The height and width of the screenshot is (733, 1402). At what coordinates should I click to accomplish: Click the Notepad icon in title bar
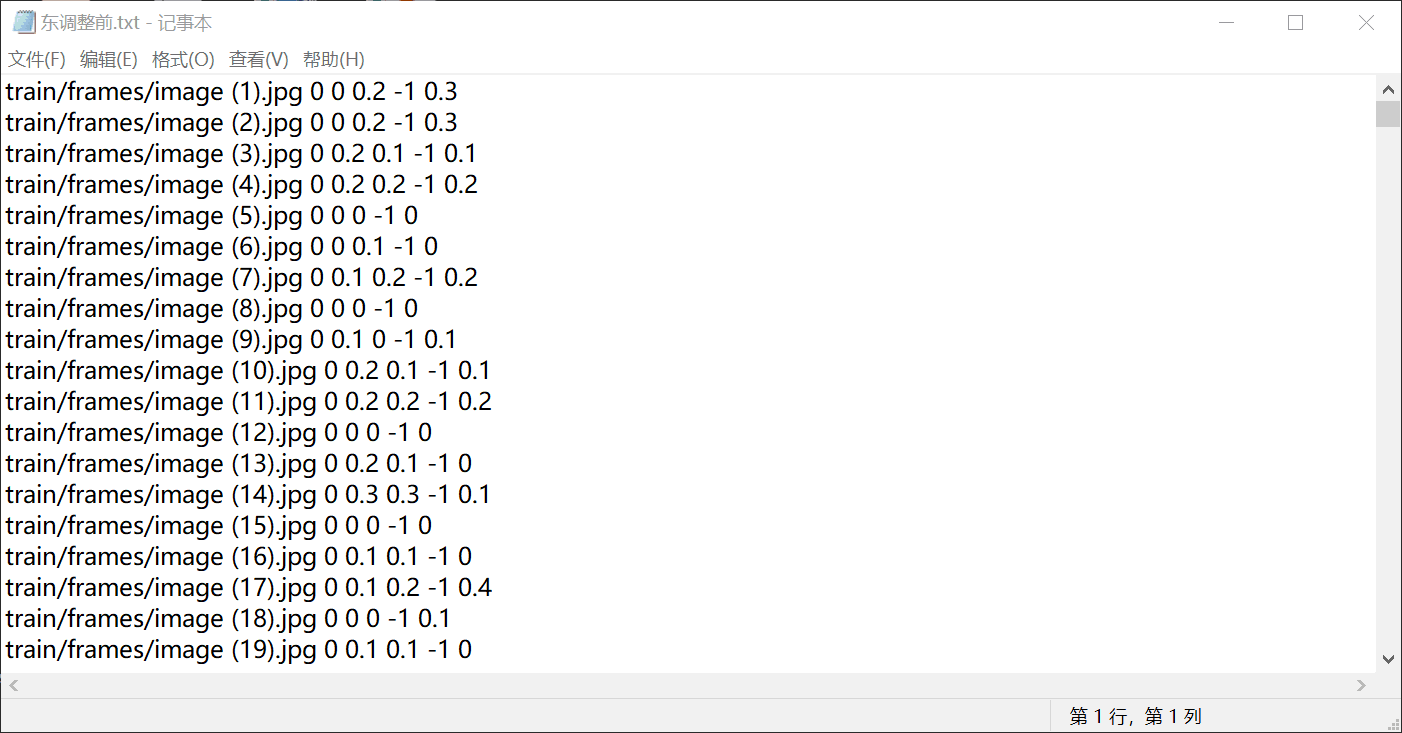pyautogui.click(x=23, y=22)
